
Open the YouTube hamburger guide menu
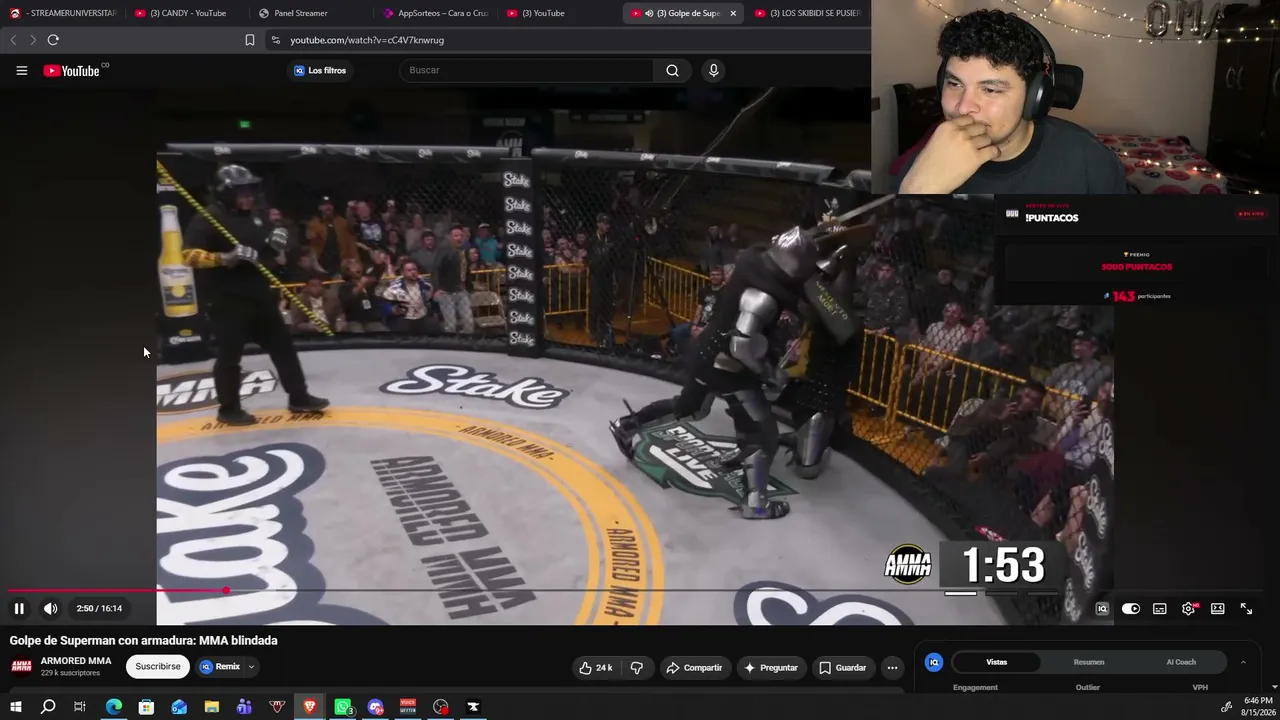(21, 70)
